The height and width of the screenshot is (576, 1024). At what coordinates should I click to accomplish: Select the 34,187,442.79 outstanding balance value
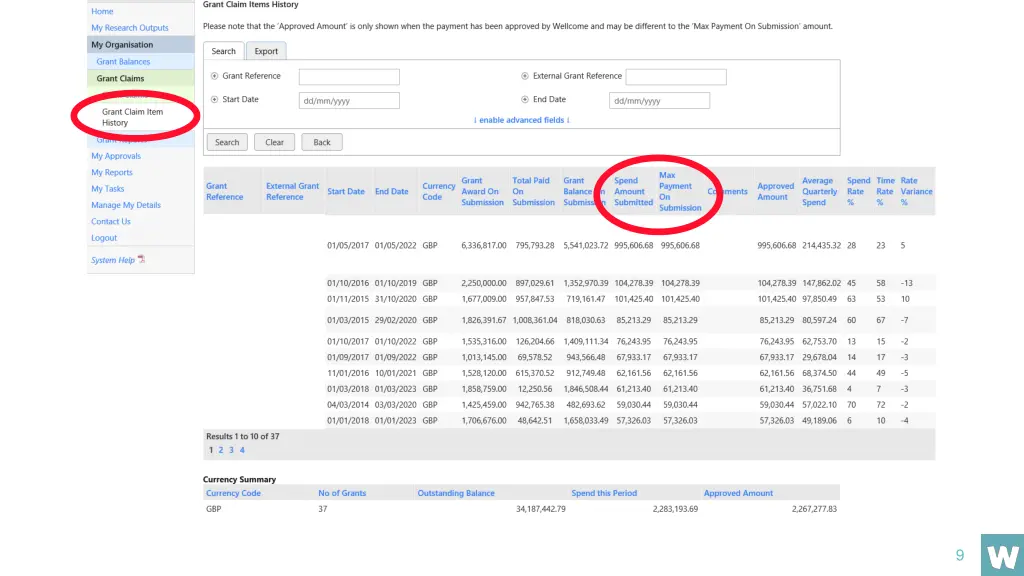point(541,509)
